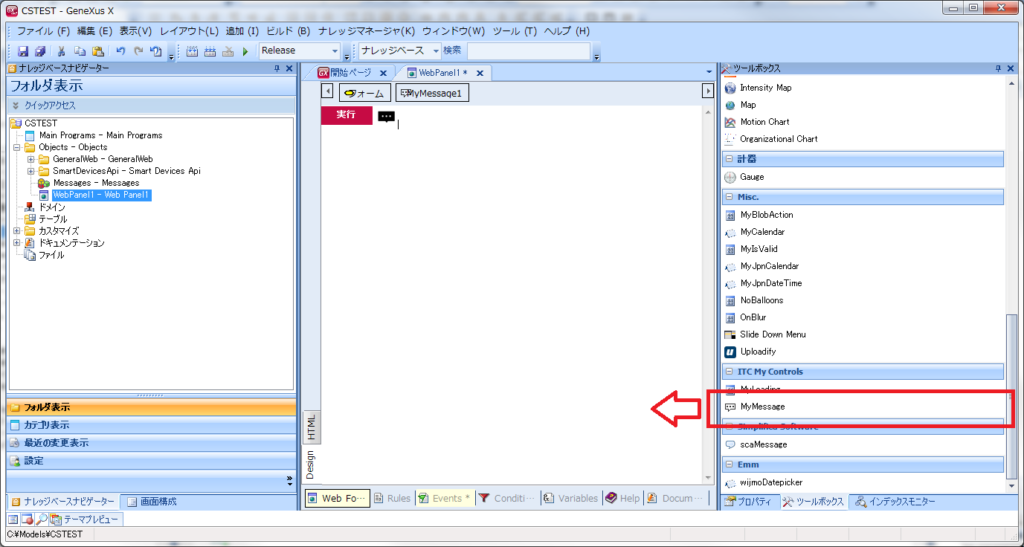Viewport: 1024px width, 547px height.
Task: Click the Redo arrow icon
Action: click(138, 51)
